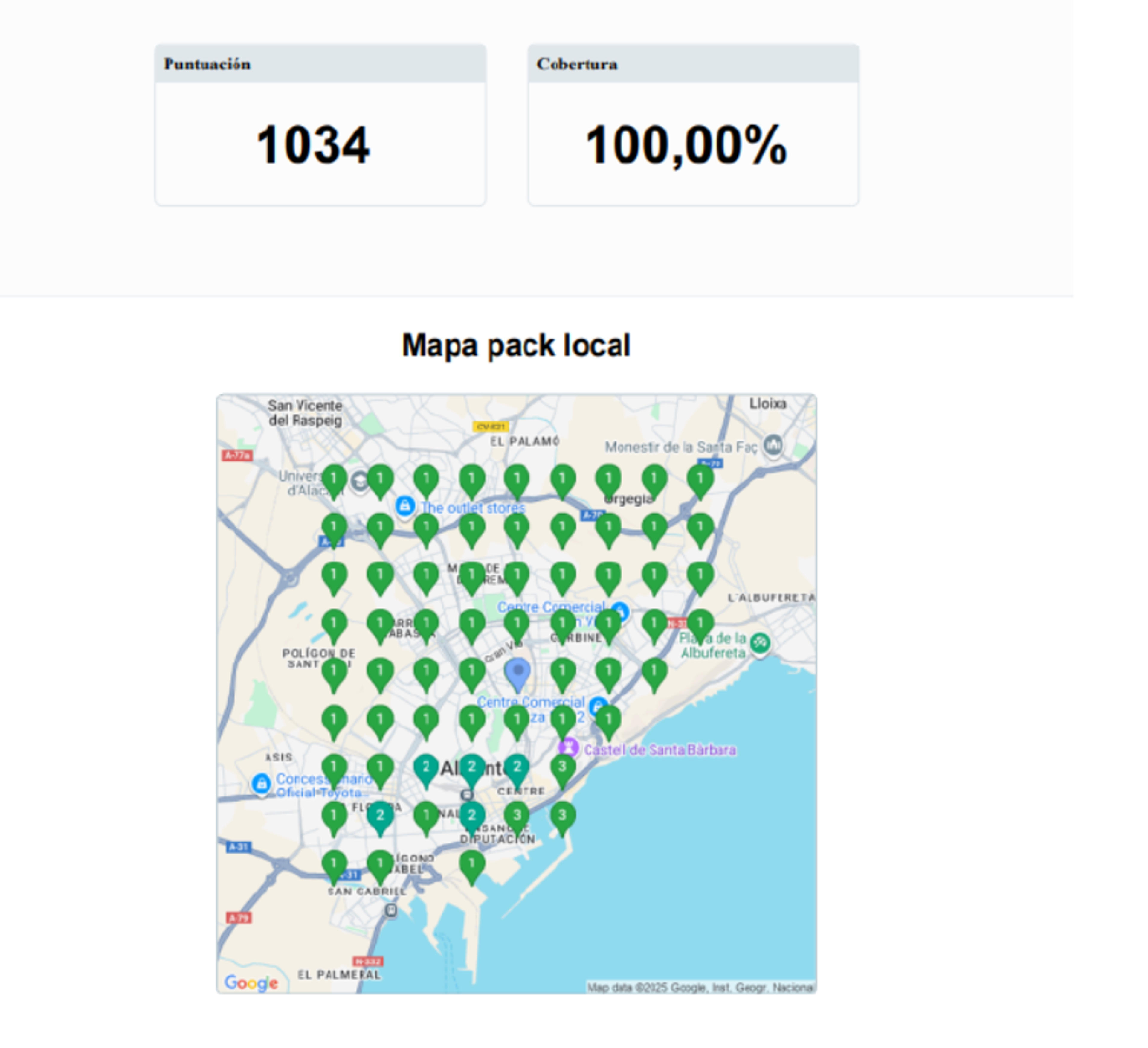Select the Universitat d'Alacant graduation cap icon
The image size is (1148, 1048).
point(360,482)
